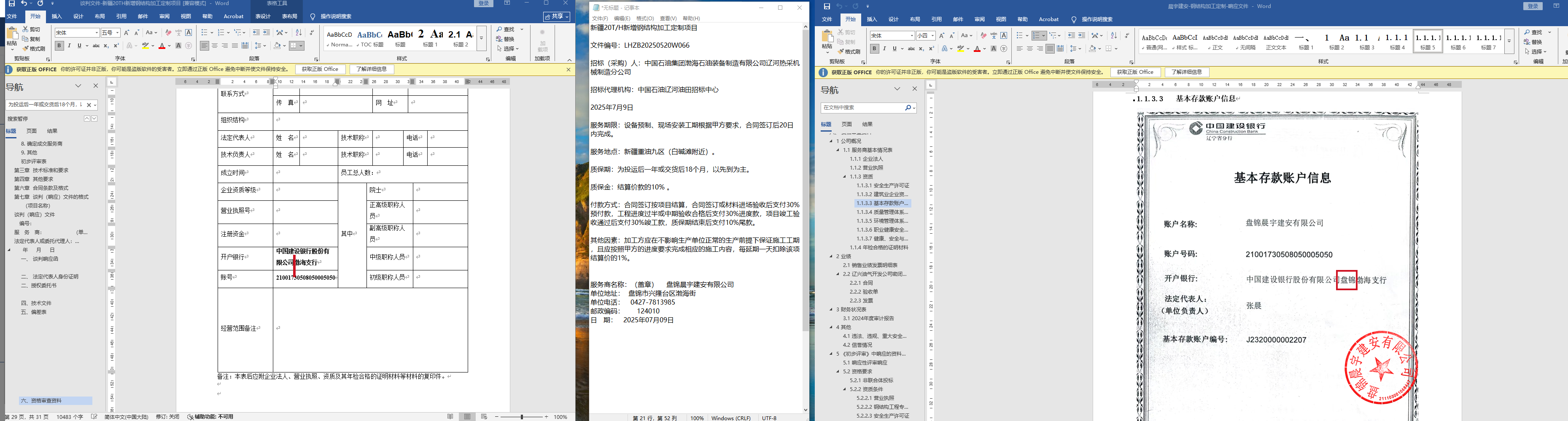Collapse '1 公司概况' in right navigation tree
This screenshot has height=421, width=1568.
pyautogui.click(x=832, y=141)
